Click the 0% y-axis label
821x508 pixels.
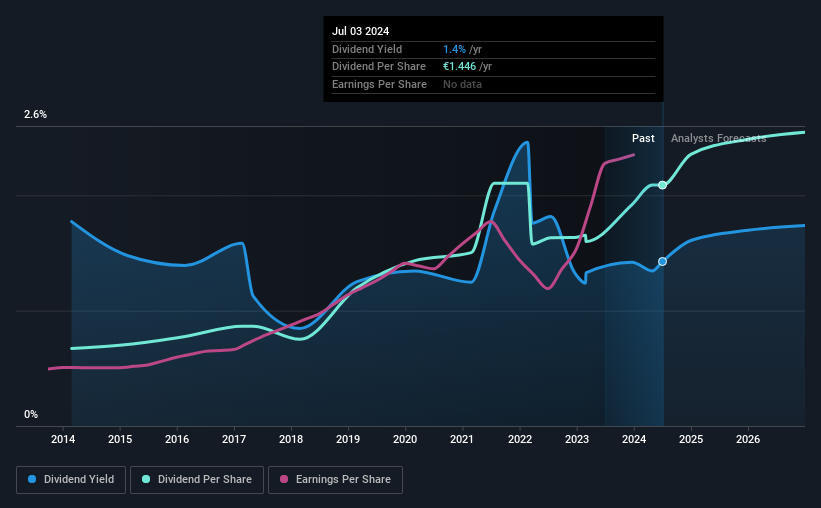tap(31, 414)
